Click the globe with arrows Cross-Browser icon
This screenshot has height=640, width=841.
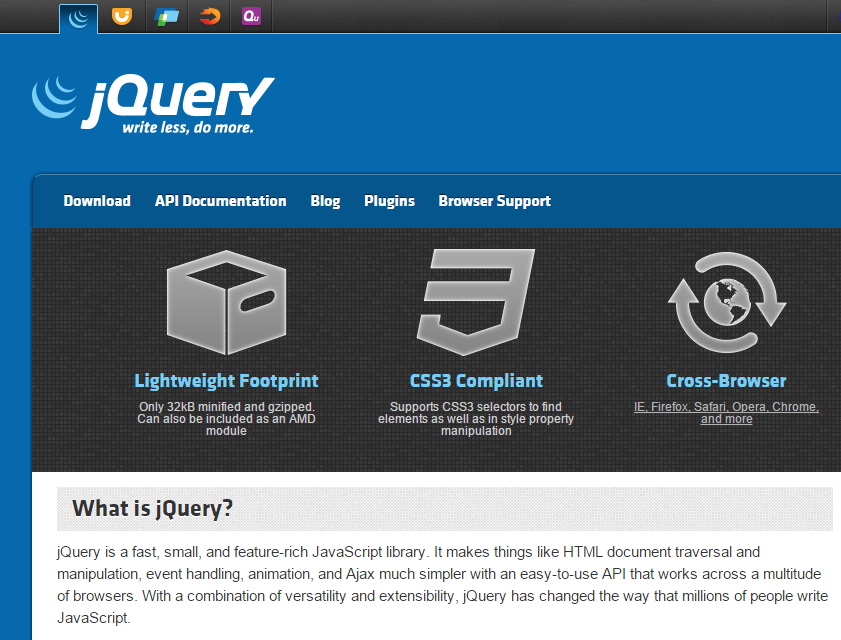click(727, 302)
